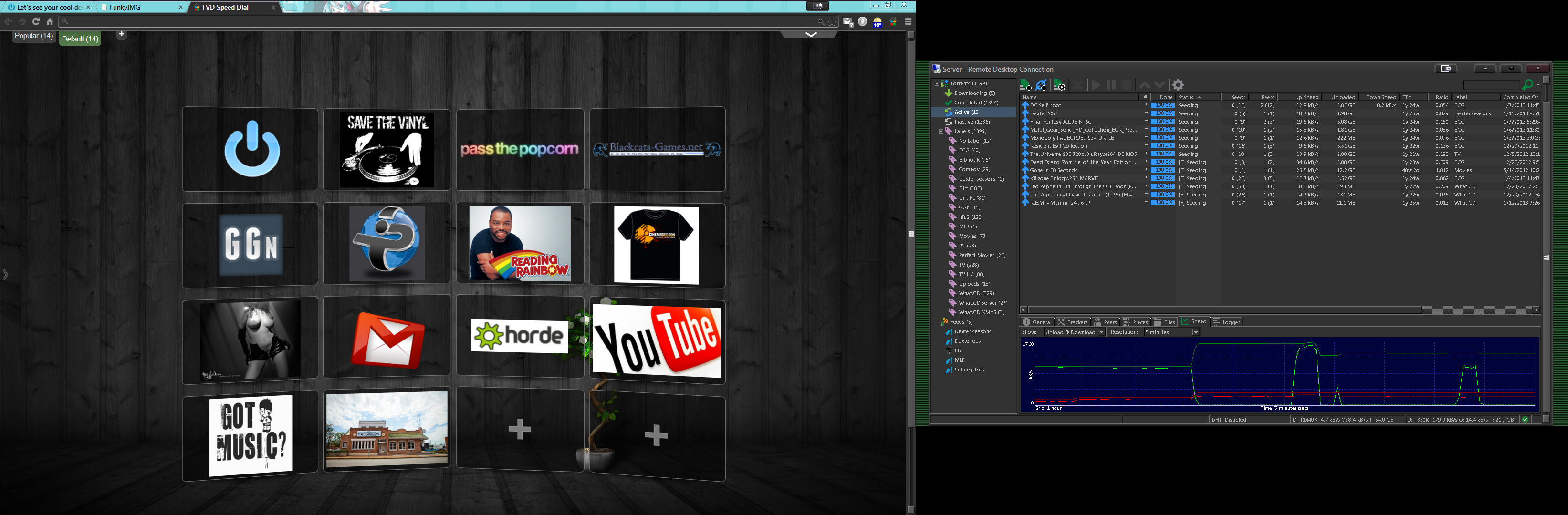Expand the speed dial left sidebar arrow
The image size is (1568, 515).
tap(5, 275)
